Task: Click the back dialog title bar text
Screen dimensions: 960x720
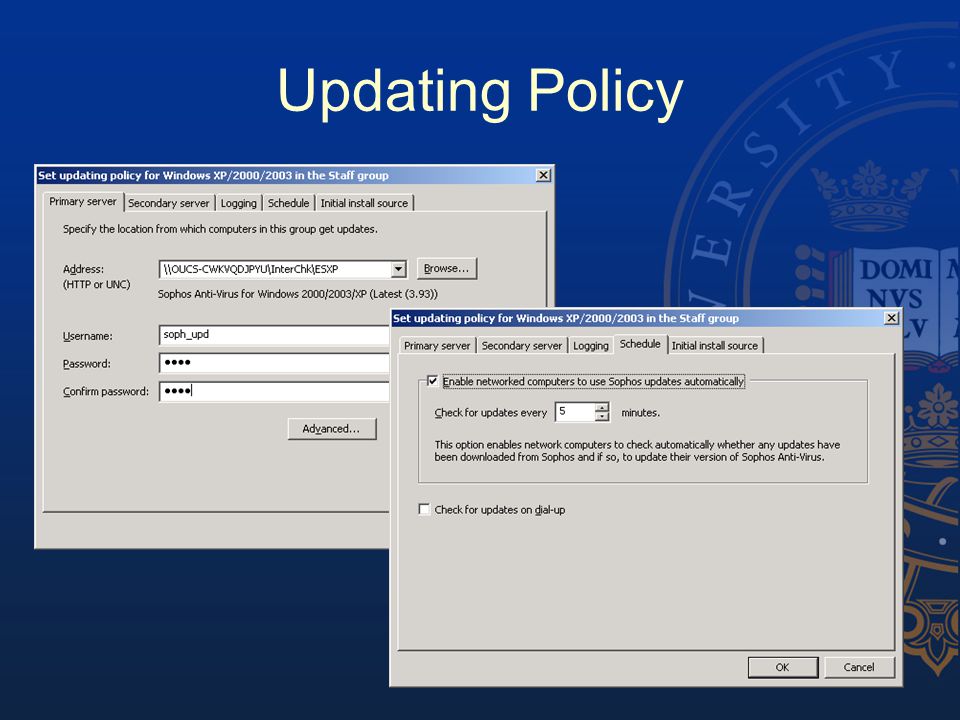Action: pos(213,176)
